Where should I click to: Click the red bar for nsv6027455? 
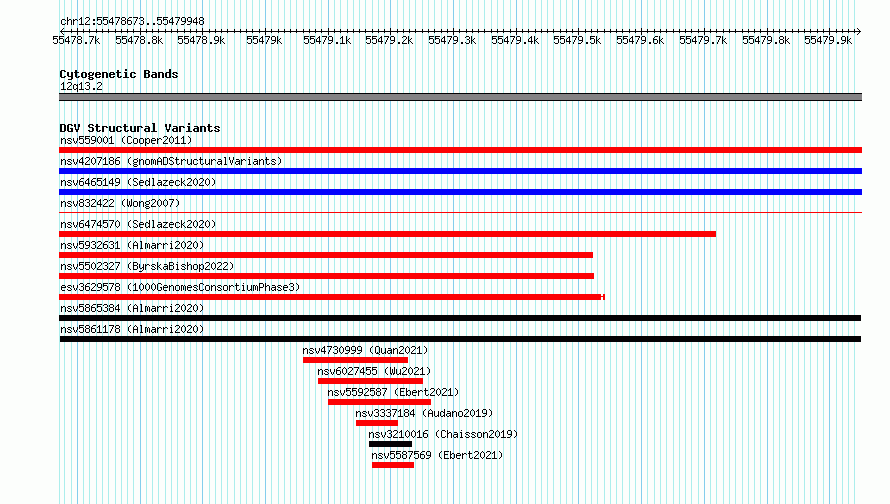pyautogui.click(x=371, y=381)
